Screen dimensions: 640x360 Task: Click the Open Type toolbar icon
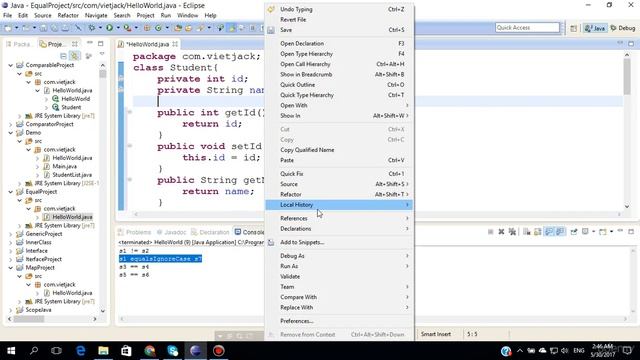point(178,28)
